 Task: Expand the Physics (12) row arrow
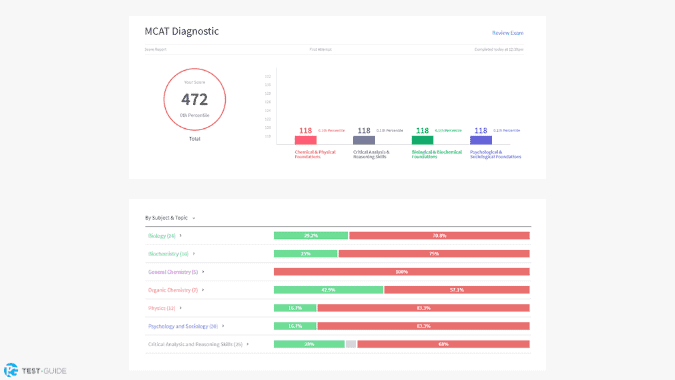click(x=180, y=308)
